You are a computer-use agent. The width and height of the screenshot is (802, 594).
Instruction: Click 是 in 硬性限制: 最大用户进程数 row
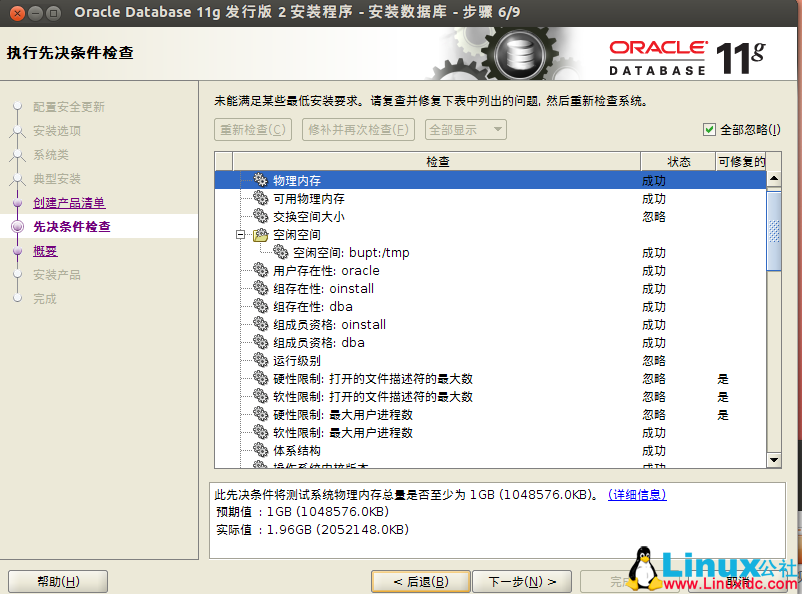[x=723, y=414]
